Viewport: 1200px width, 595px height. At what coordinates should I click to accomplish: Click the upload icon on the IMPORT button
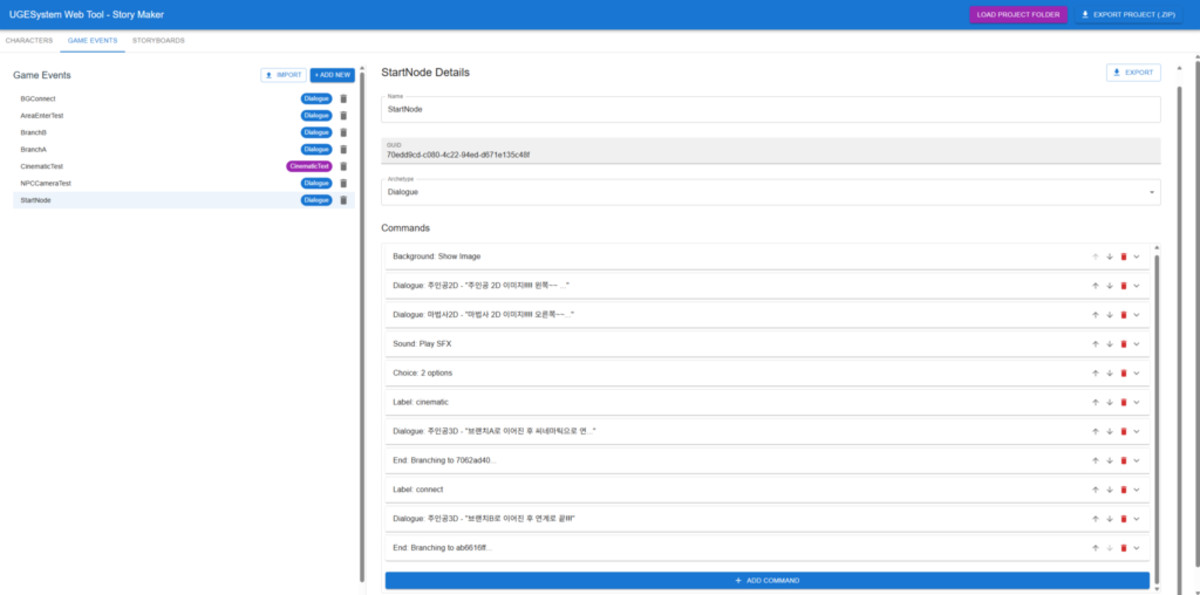[267, 74]
